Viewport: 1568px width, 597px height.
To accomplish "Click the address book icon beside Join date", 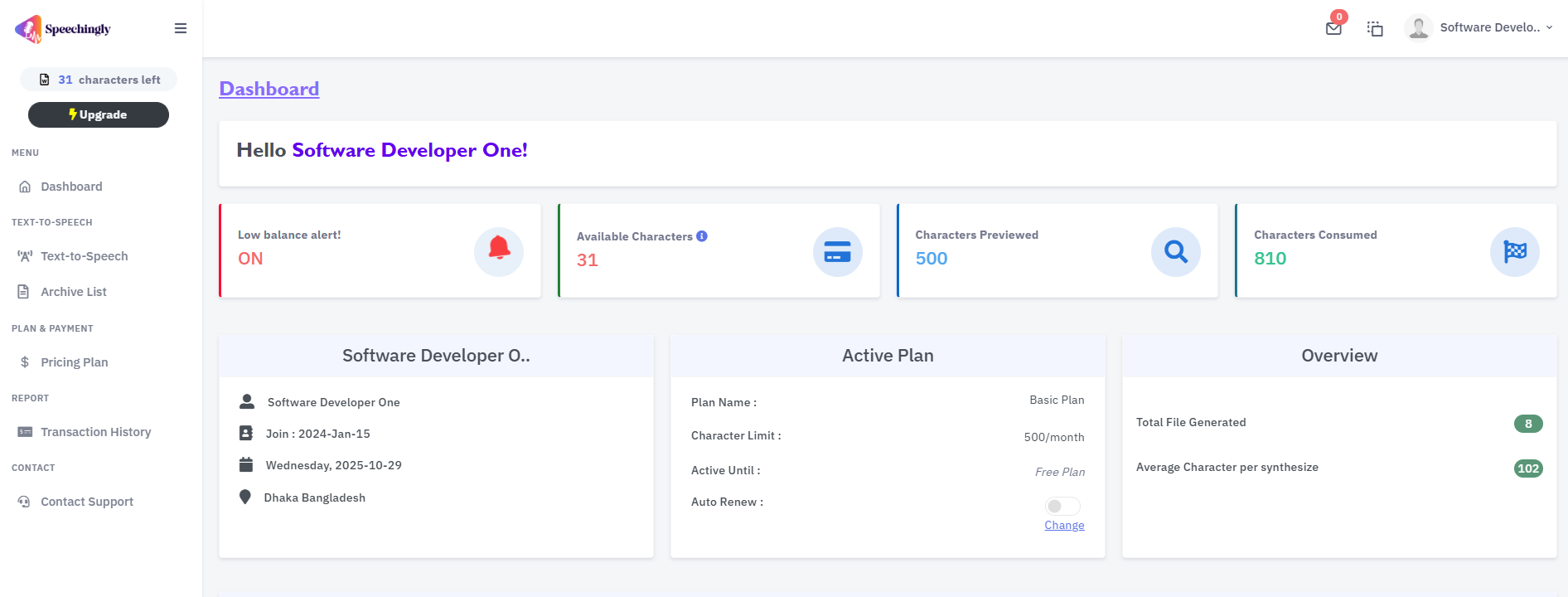I will 246,433.
